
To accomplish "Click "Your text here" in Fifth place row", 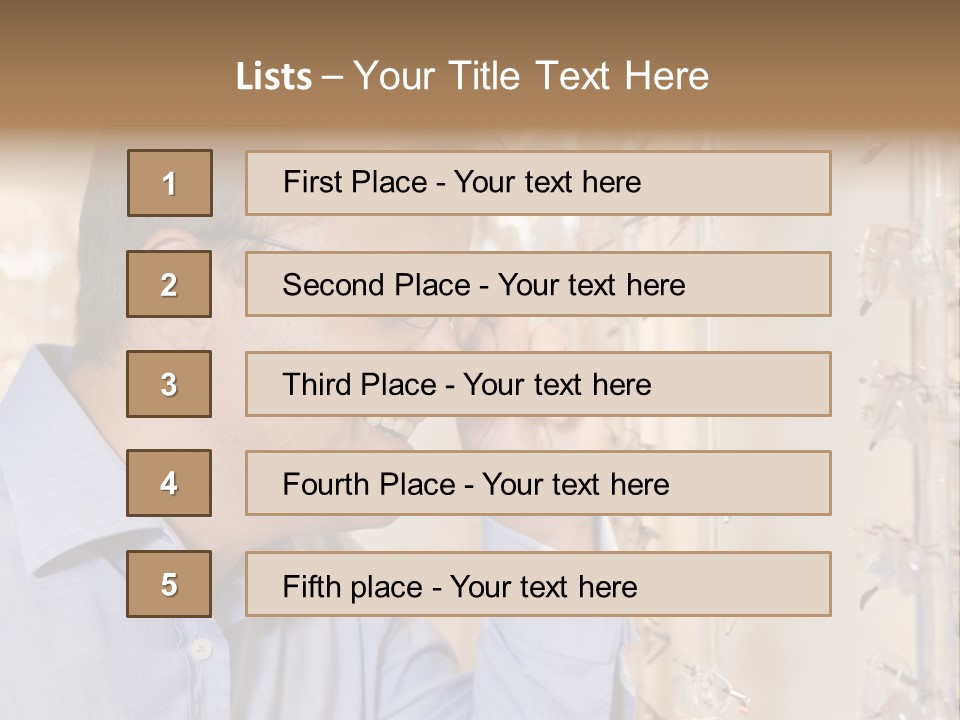I will (x=543, y=586).
